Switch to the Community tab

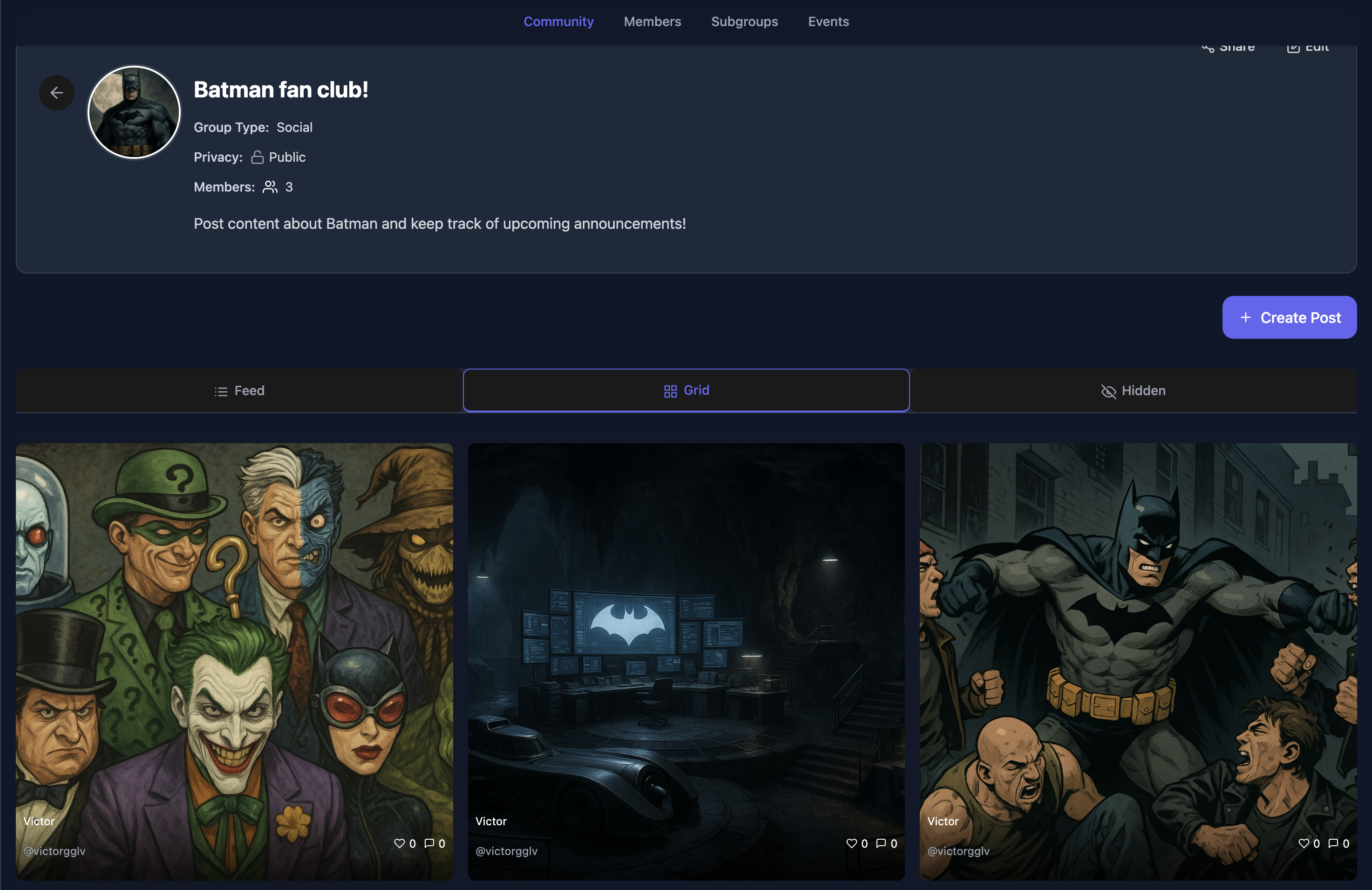pyautogui.click(x=558, y=21)
